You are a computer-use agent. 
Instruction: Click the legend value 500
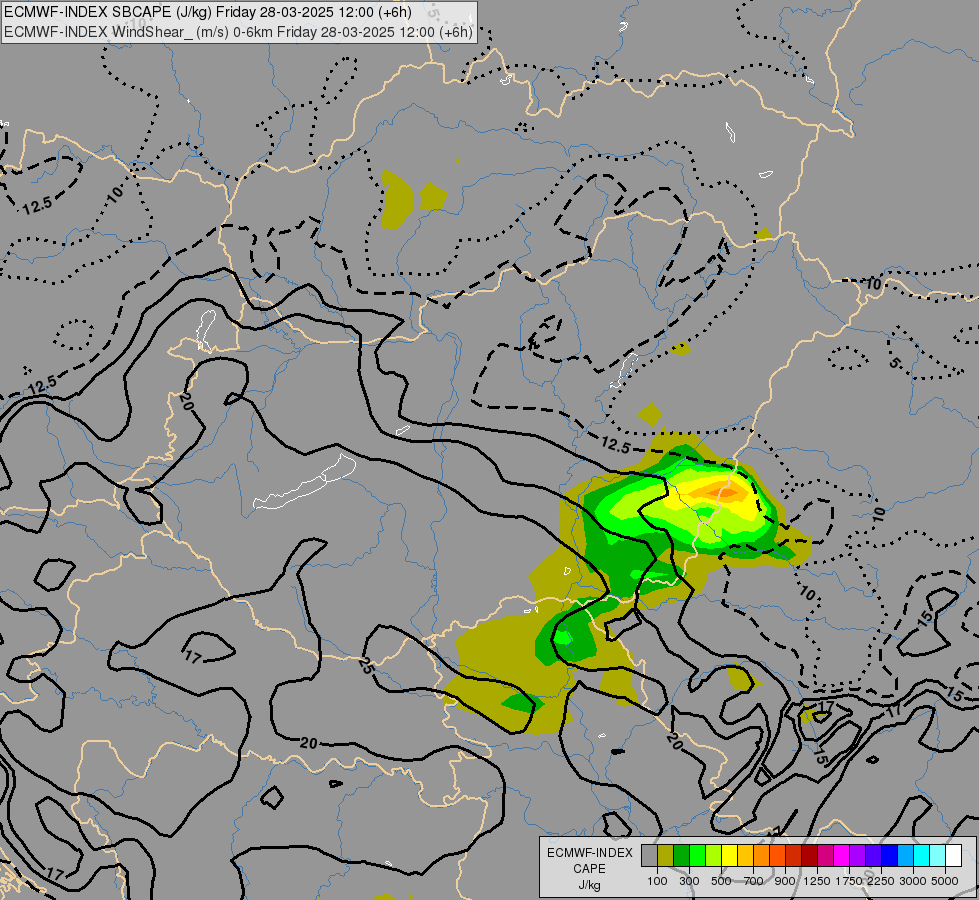tap(721, 881)
